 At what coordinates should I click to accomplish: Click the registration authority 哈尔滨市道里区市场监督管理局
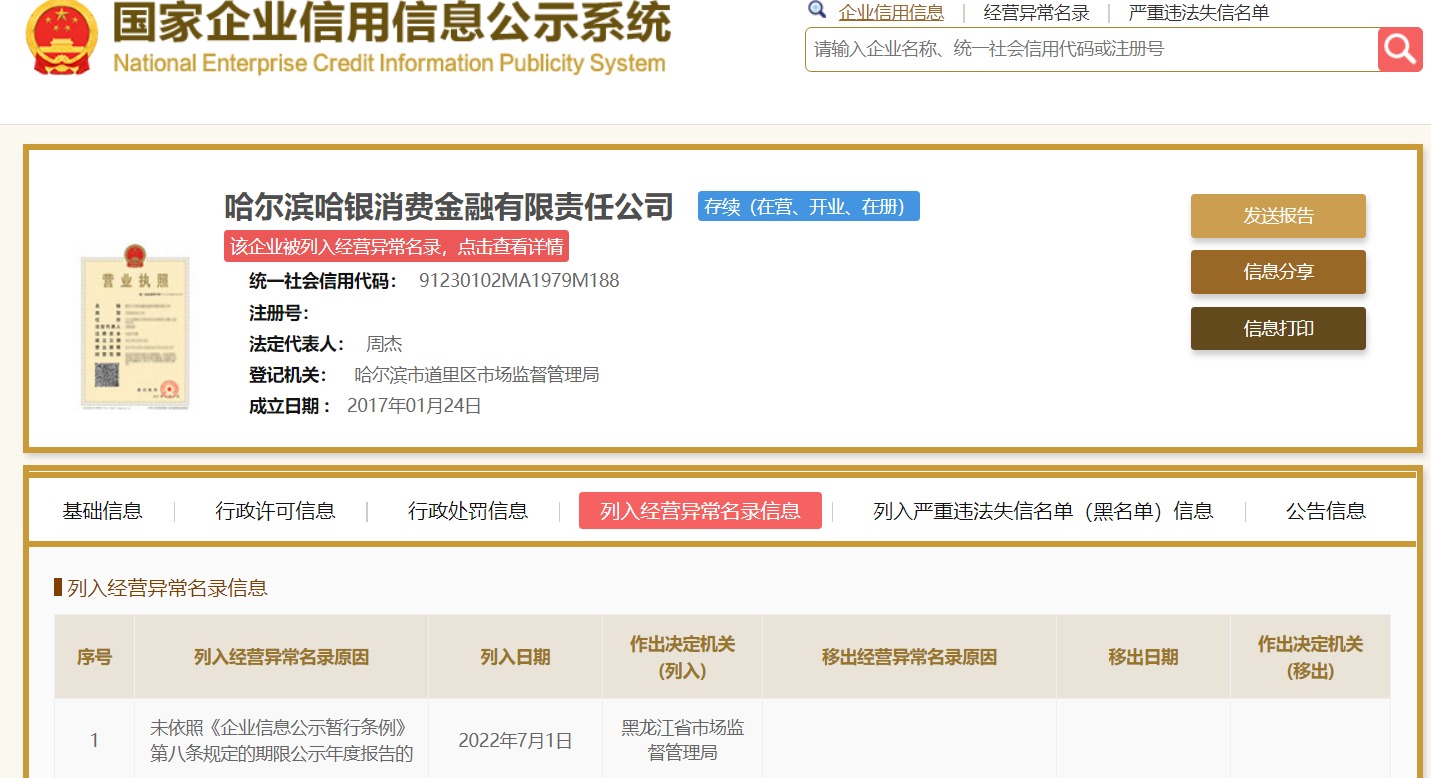pos(477,375)
